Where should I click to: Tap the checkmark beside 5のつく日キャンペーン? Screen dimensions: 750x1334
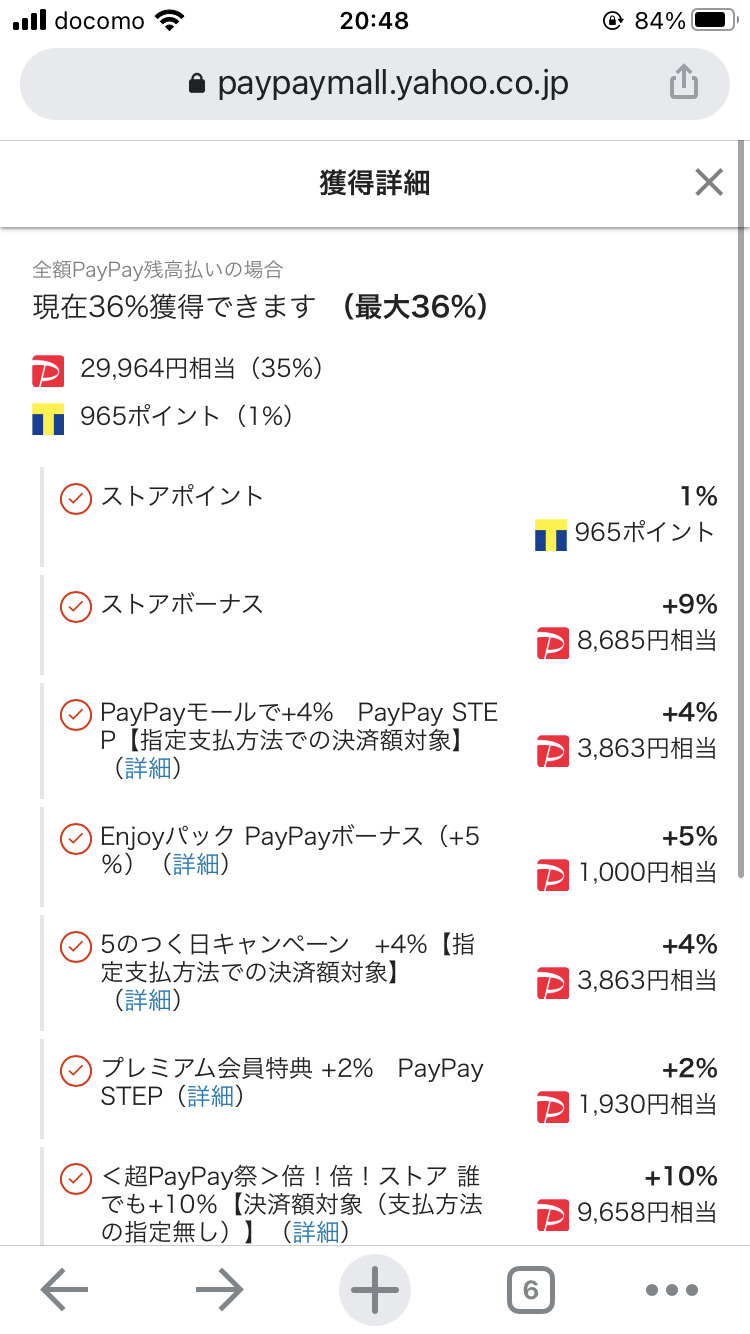point(76,946)
